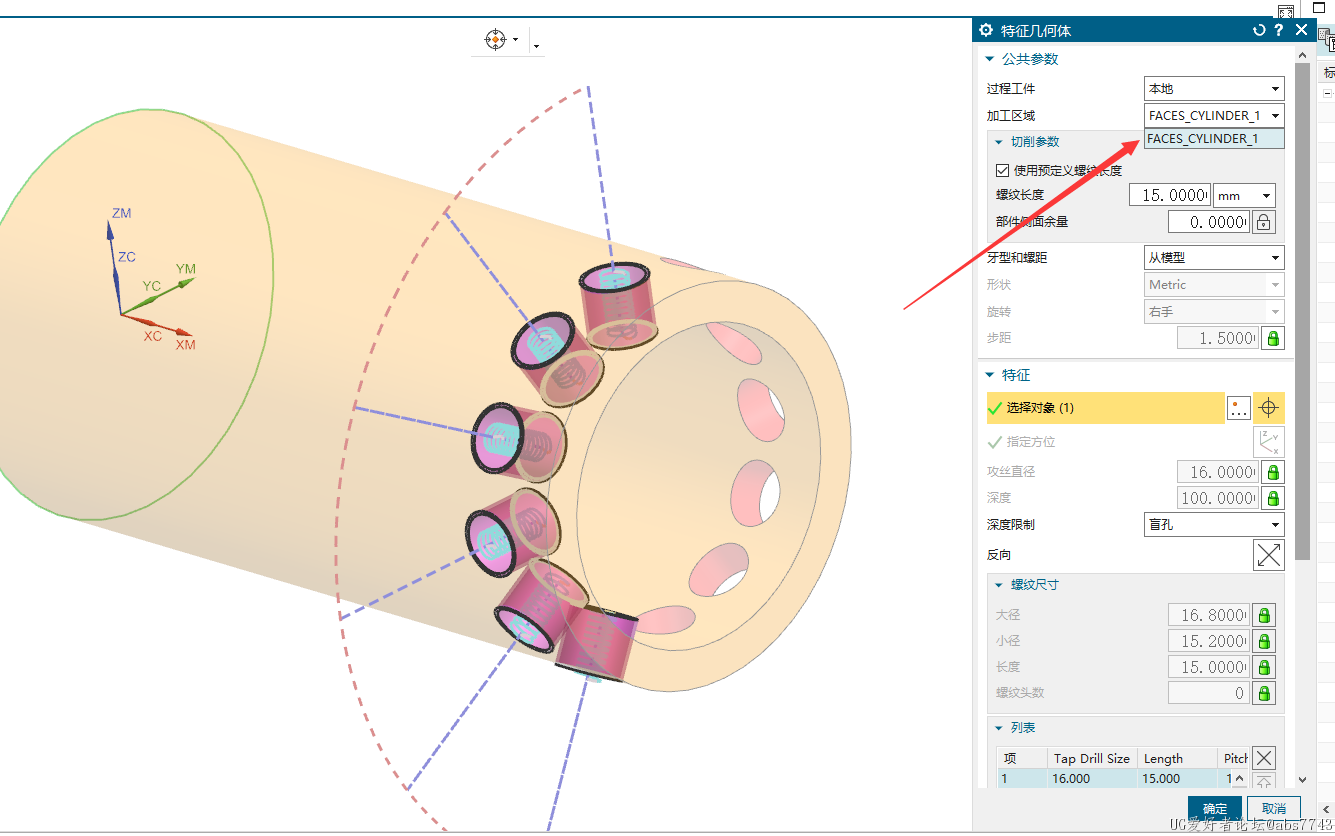Click the dialog scrollbar up arrow
The image size is (1335, 836).
pyautogui.click(x=1301, y=56)
